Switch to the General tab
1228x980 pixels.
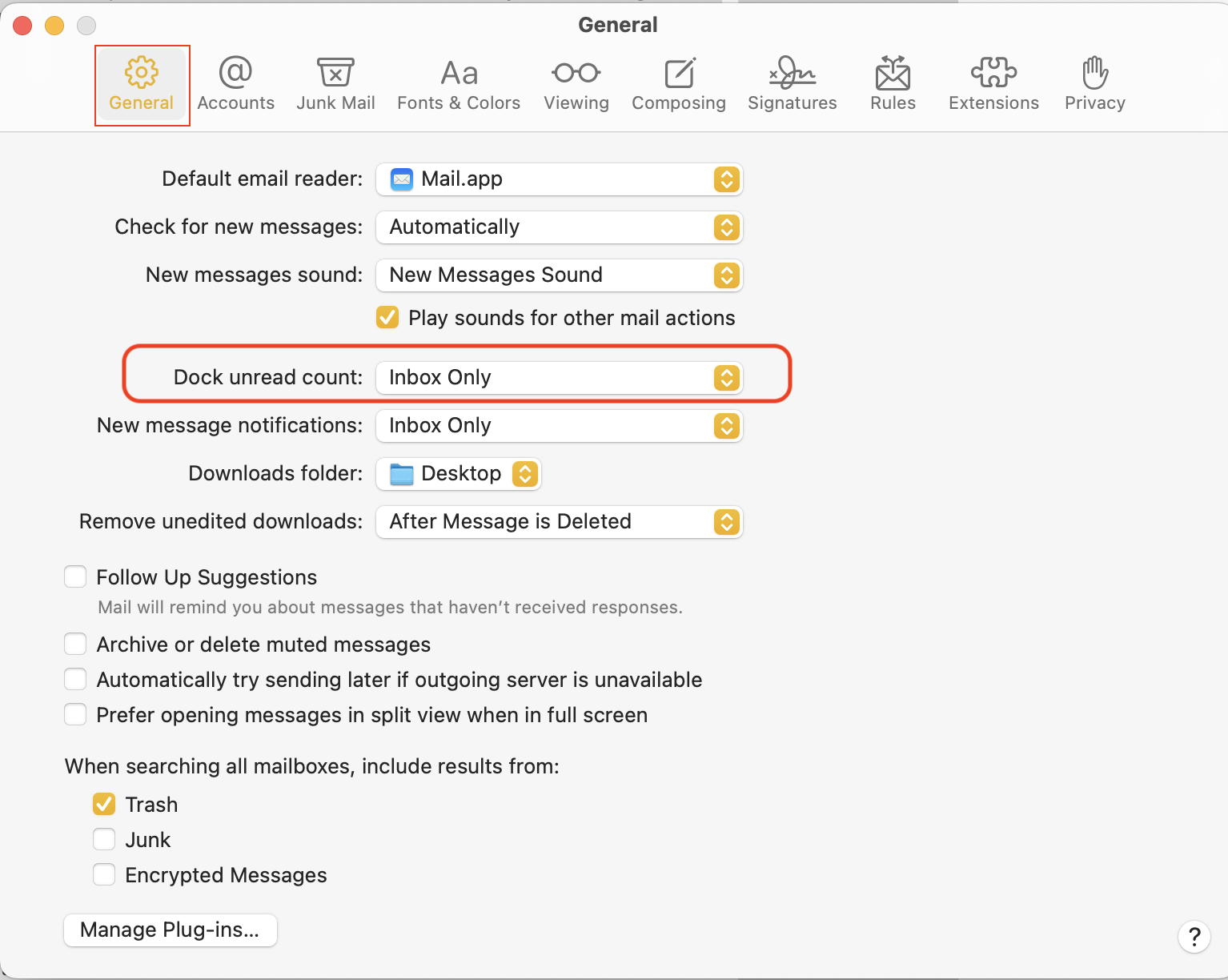[x=142, y=83]
